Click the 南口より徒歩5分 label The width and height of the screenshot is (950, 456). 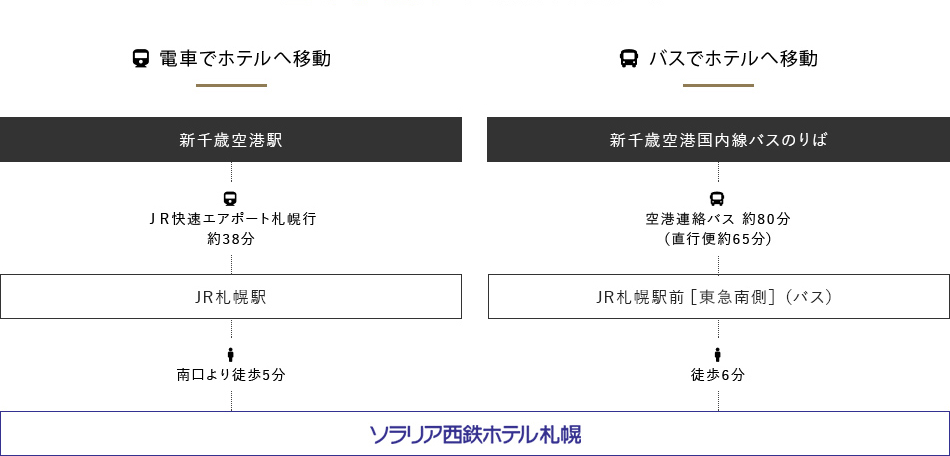(x=231, y=375)
